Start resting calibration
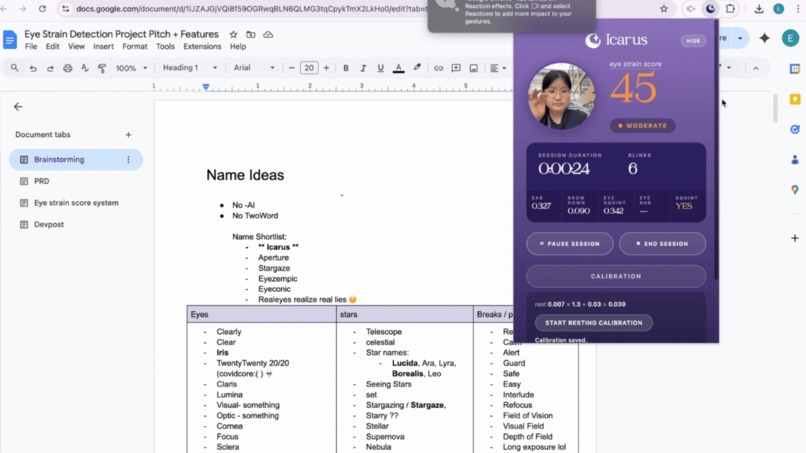This screenshot has height=453, width=806. [593, 323]
